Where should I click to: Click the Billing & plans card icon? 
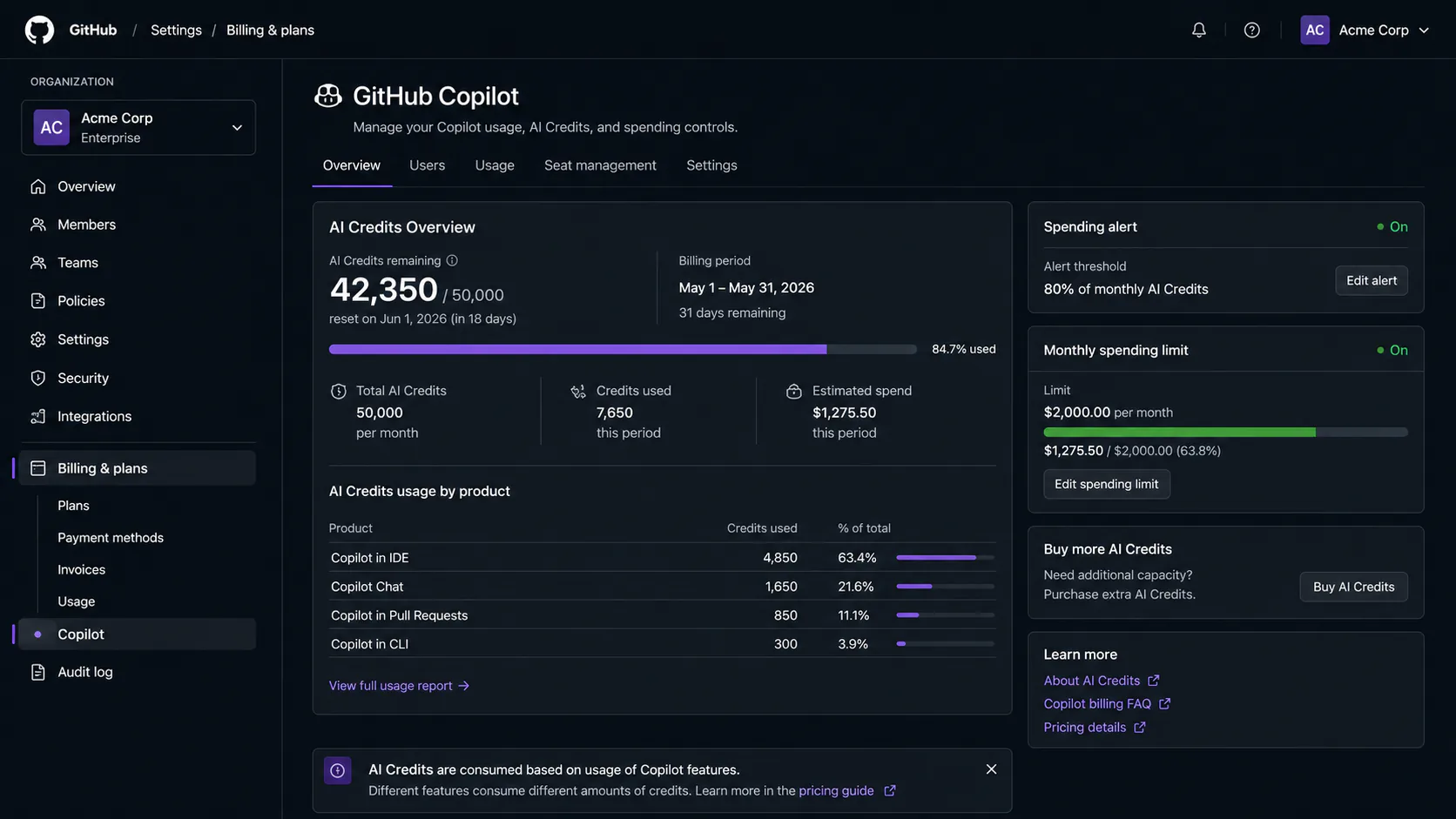[x=37, y=468]
